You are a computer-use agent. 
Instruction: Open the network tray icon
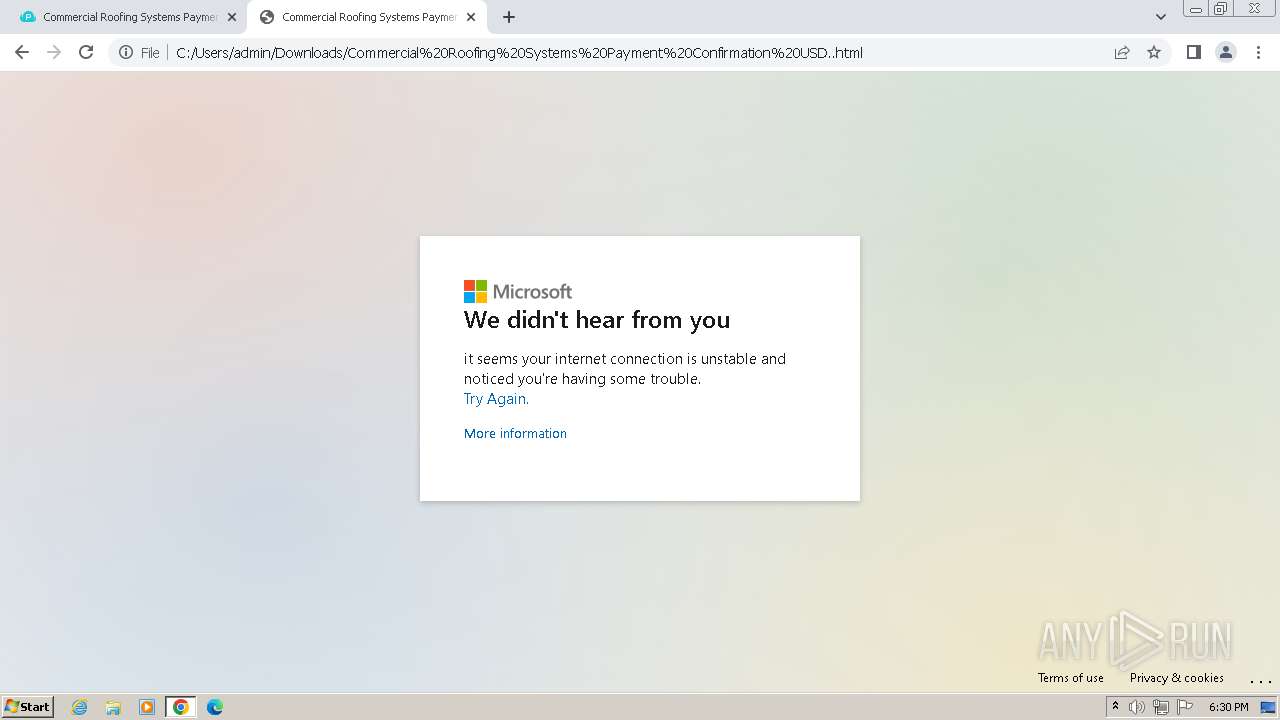(x=1160, y=707)
